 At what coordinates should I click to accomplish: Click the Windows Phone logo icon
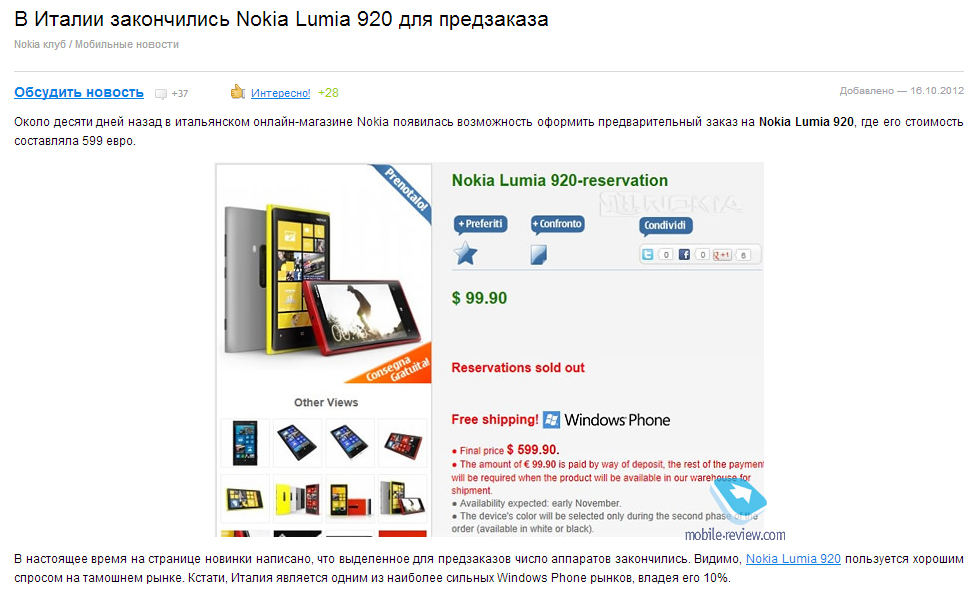551,419
